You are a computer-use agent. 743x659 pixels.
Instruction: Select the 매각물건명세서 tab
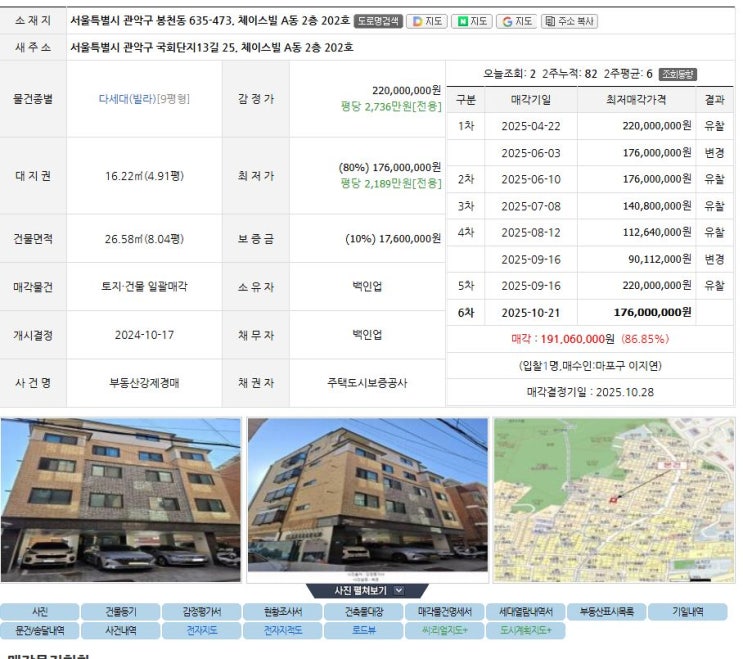444,612
